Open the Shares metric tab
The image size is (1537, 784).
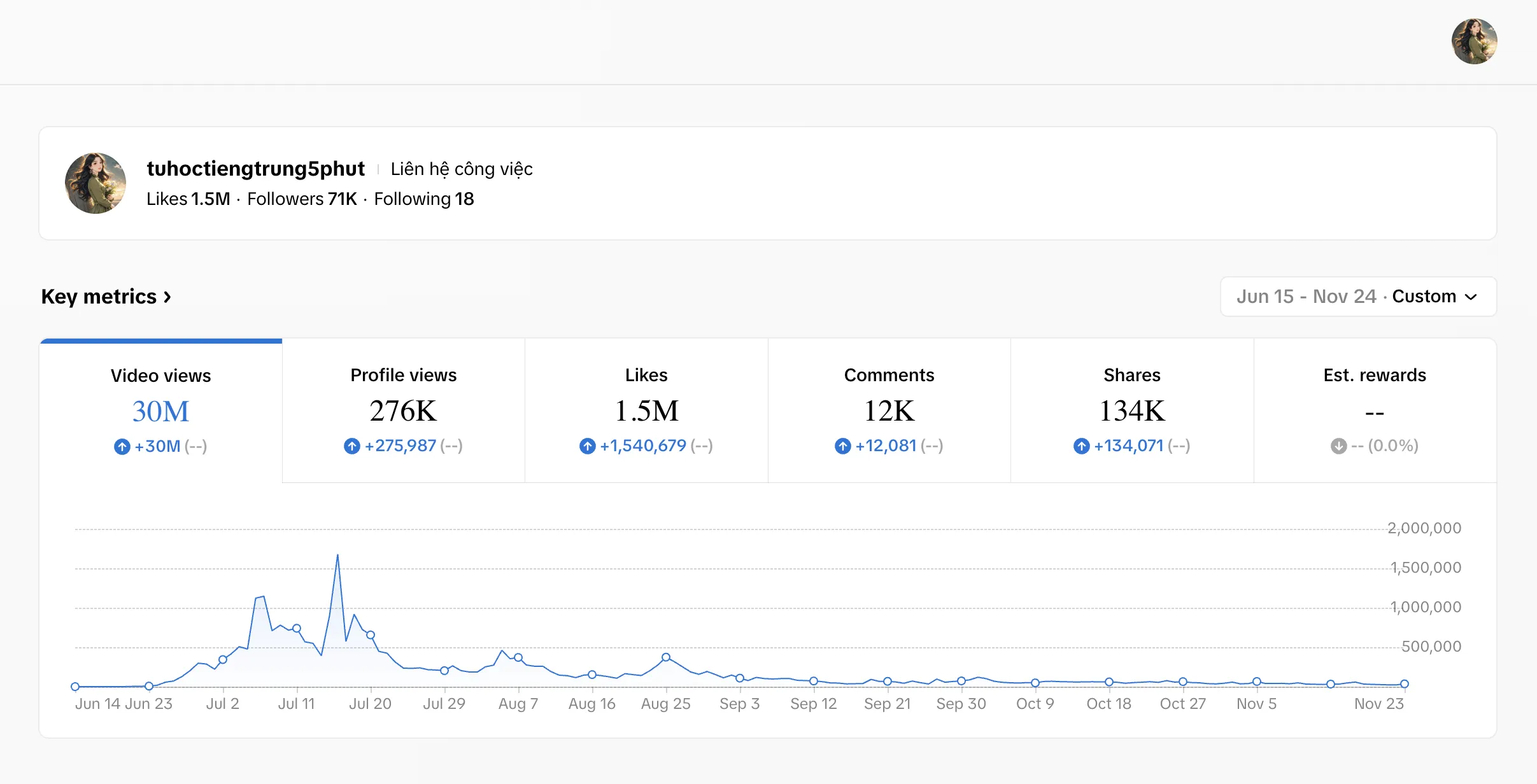pos(1132,410)
